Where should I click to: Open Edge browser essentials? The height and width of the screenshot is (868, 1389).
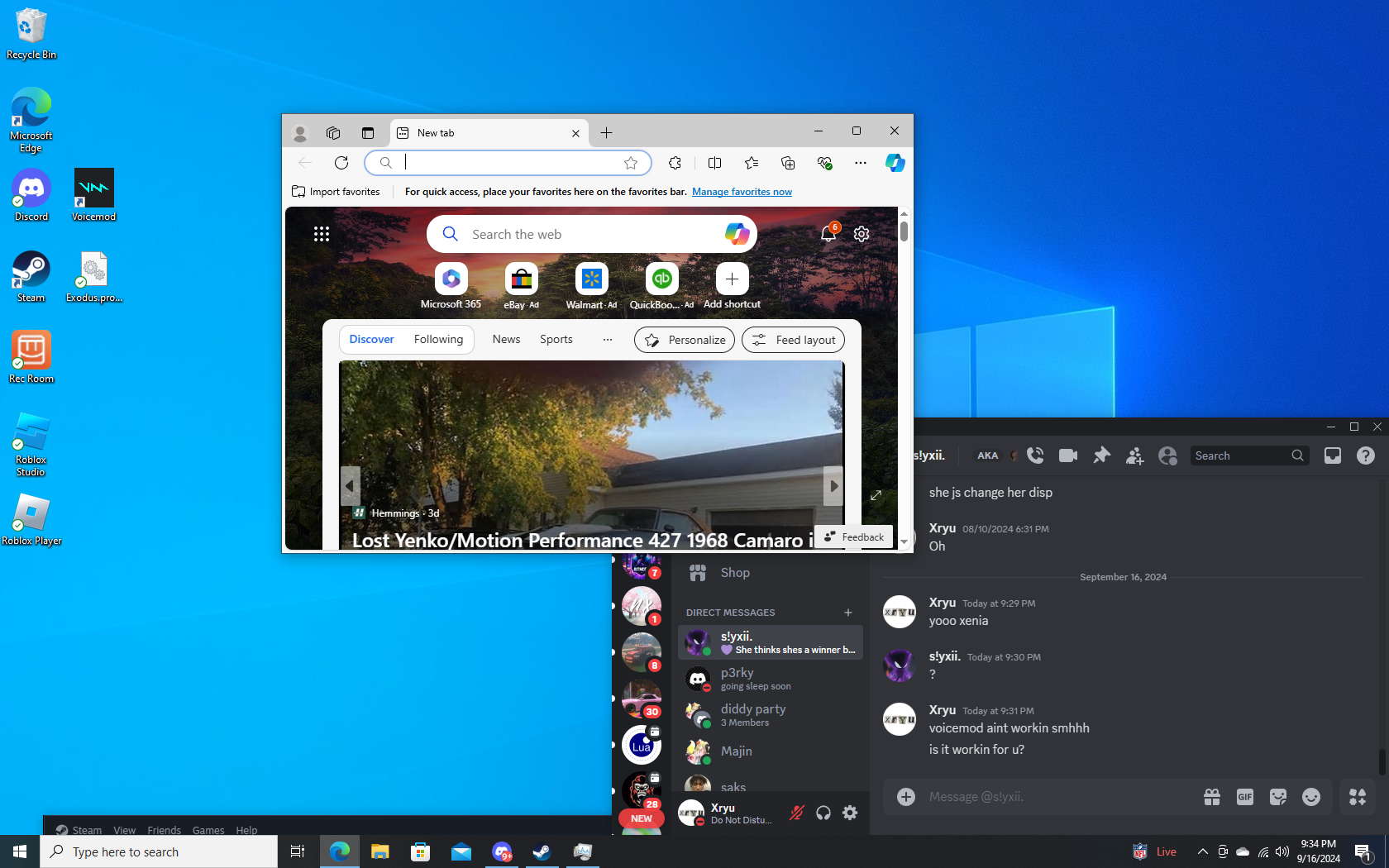(824, 163)
